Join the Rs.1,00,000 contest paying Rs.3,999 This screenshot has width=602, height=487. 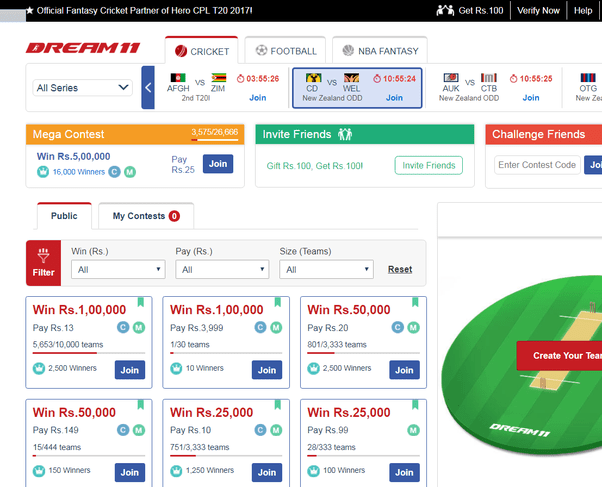pos(267,370)
